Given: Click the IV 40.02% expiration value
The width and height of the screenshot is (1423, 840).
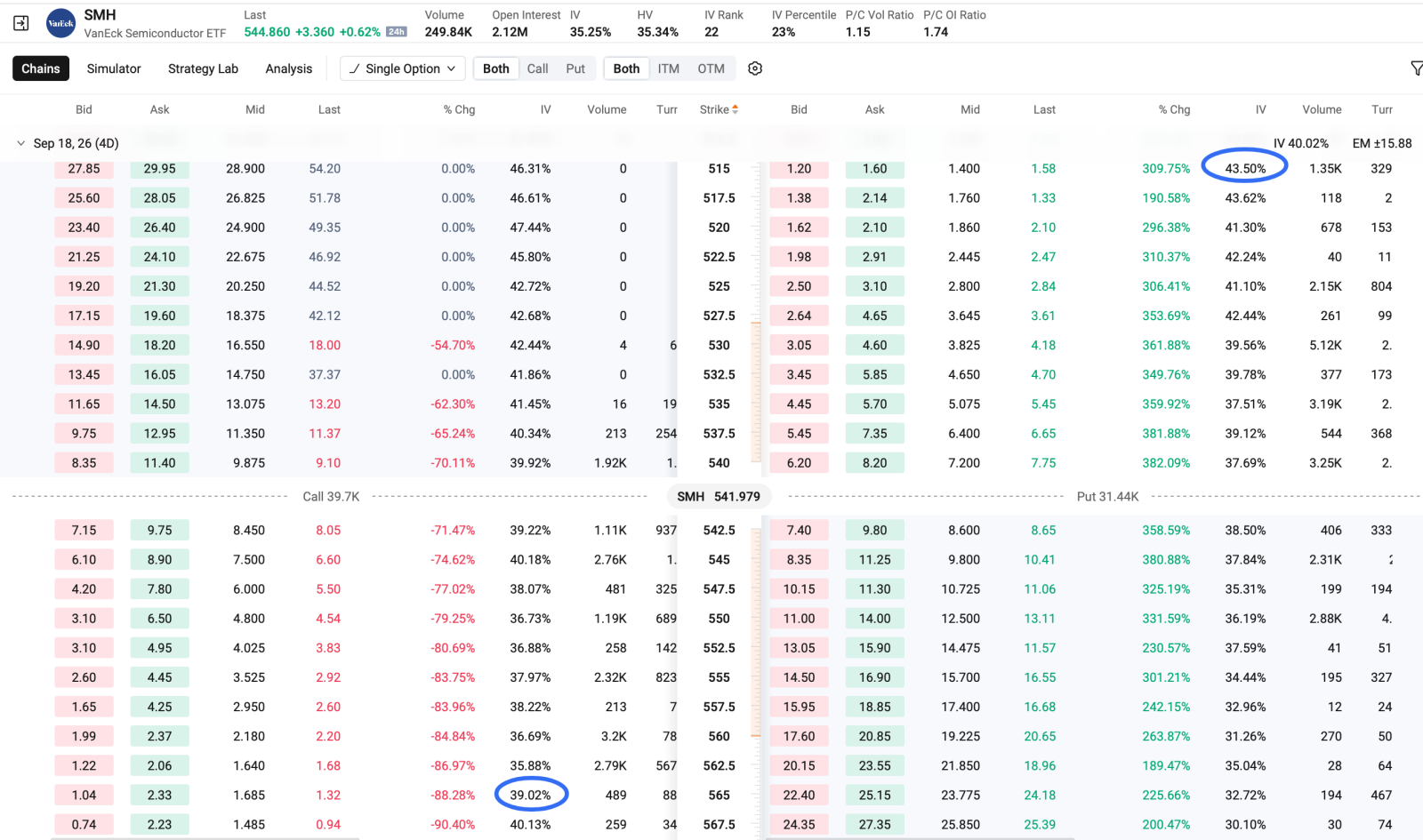Looking at the screenshot, I should pyautogui.click(x=1300, y=143).
